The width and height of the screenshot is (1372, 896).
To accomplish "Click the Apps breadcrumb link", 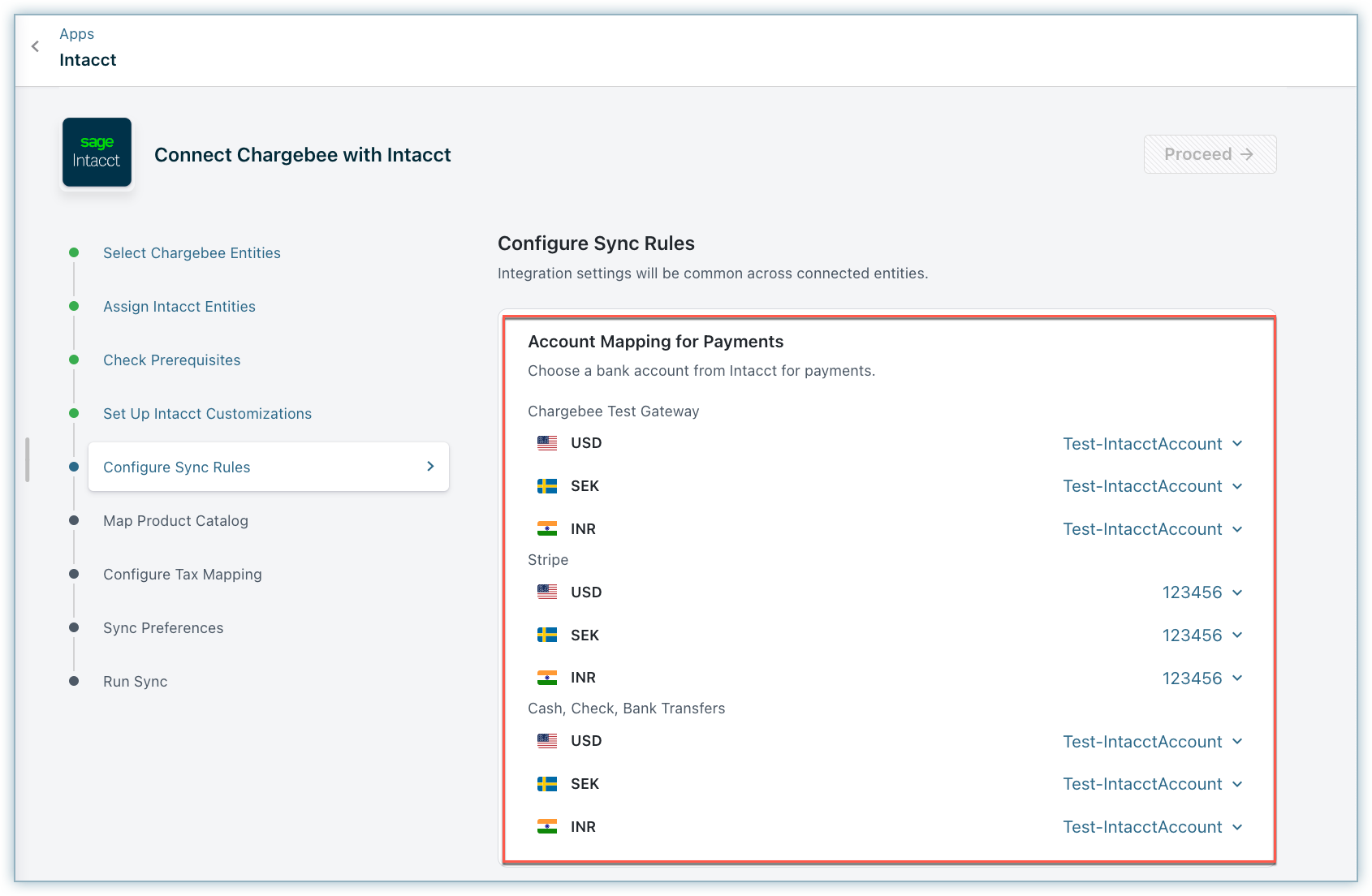I will (x=77, y=34).
